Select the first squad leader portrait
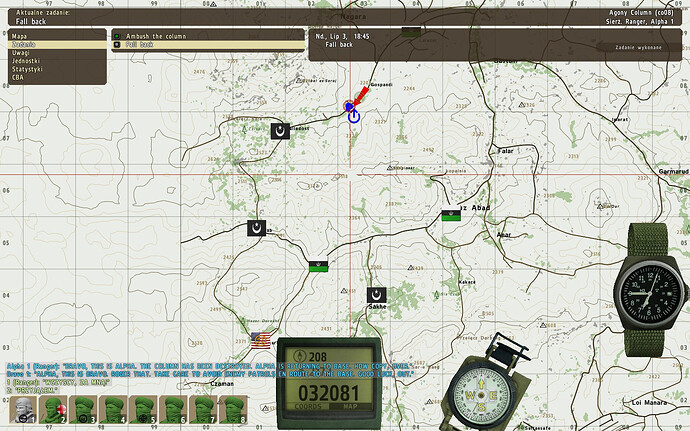This screenshot has width=690, height=431. pos(20,409)
